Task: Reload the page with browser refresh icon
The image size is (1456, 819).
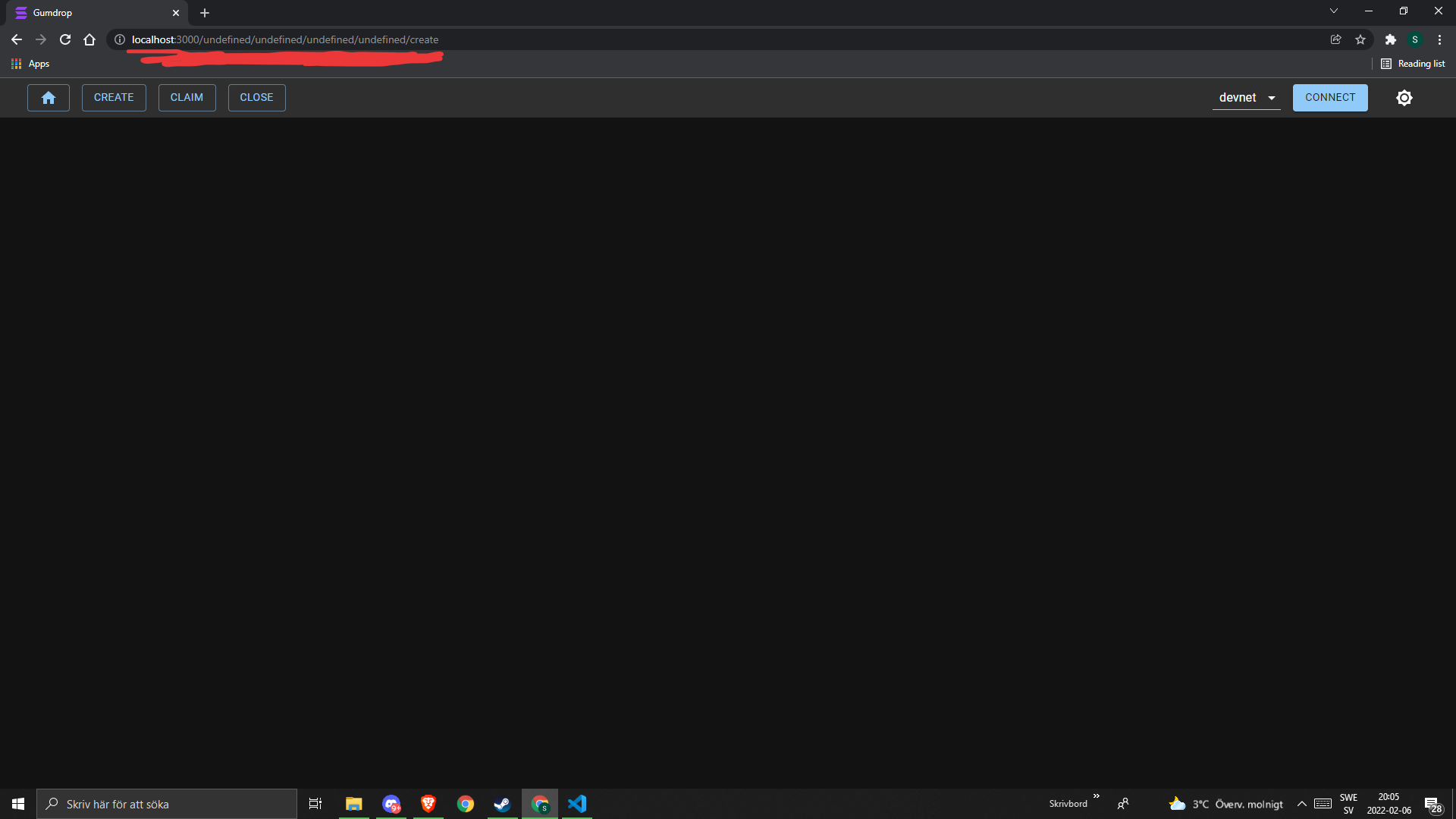Action: click(65, 39)
